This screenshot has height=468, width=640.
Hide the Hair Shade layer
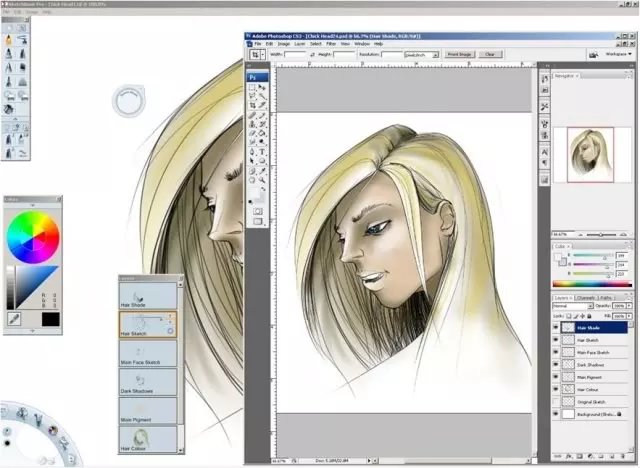click(556, 327)
